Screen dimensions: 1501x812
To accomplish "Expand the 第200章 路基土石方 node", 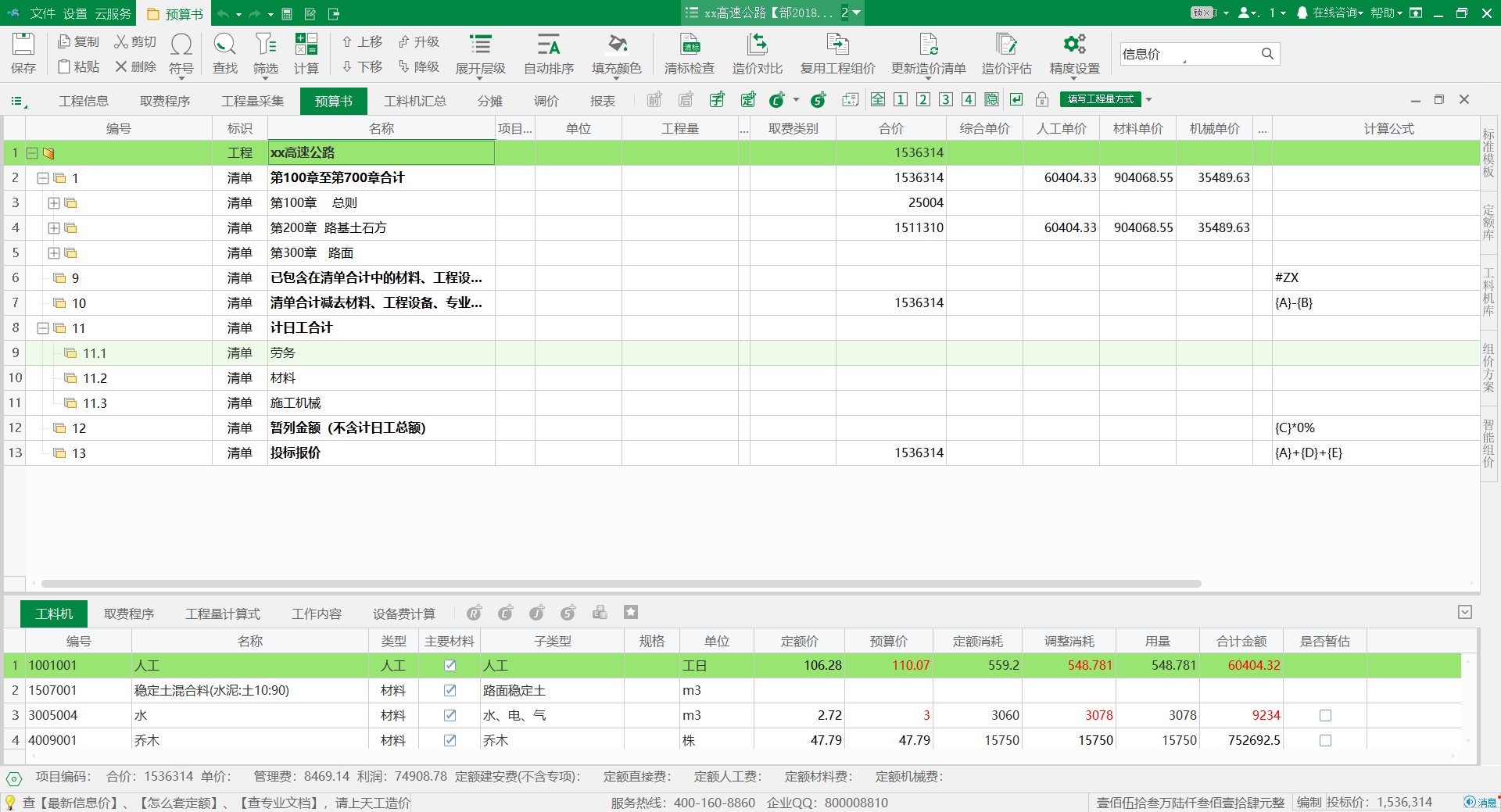I will coord(54,228).
